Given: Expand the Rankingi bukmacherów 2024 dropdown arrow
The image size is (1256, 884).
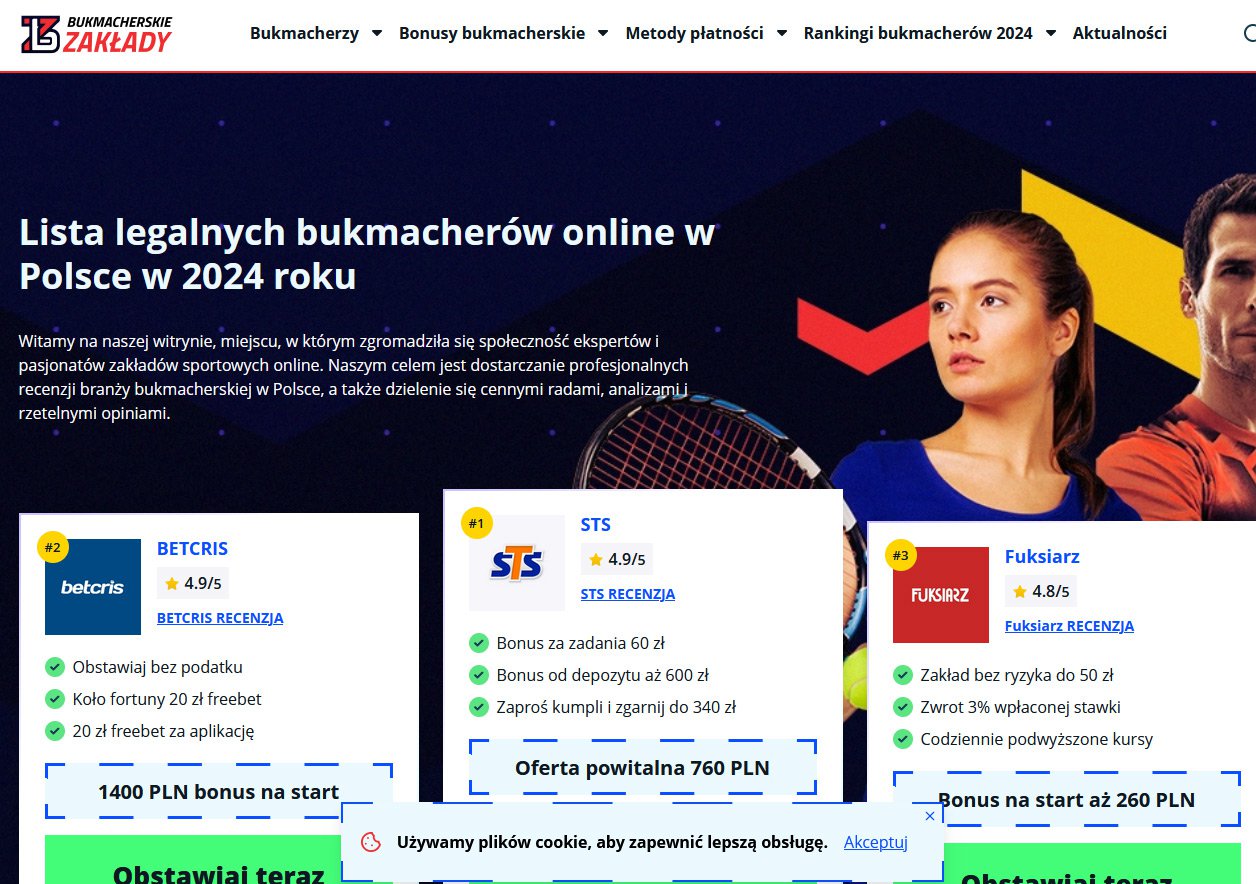Looking at the screenshot, I should 1051,33.
